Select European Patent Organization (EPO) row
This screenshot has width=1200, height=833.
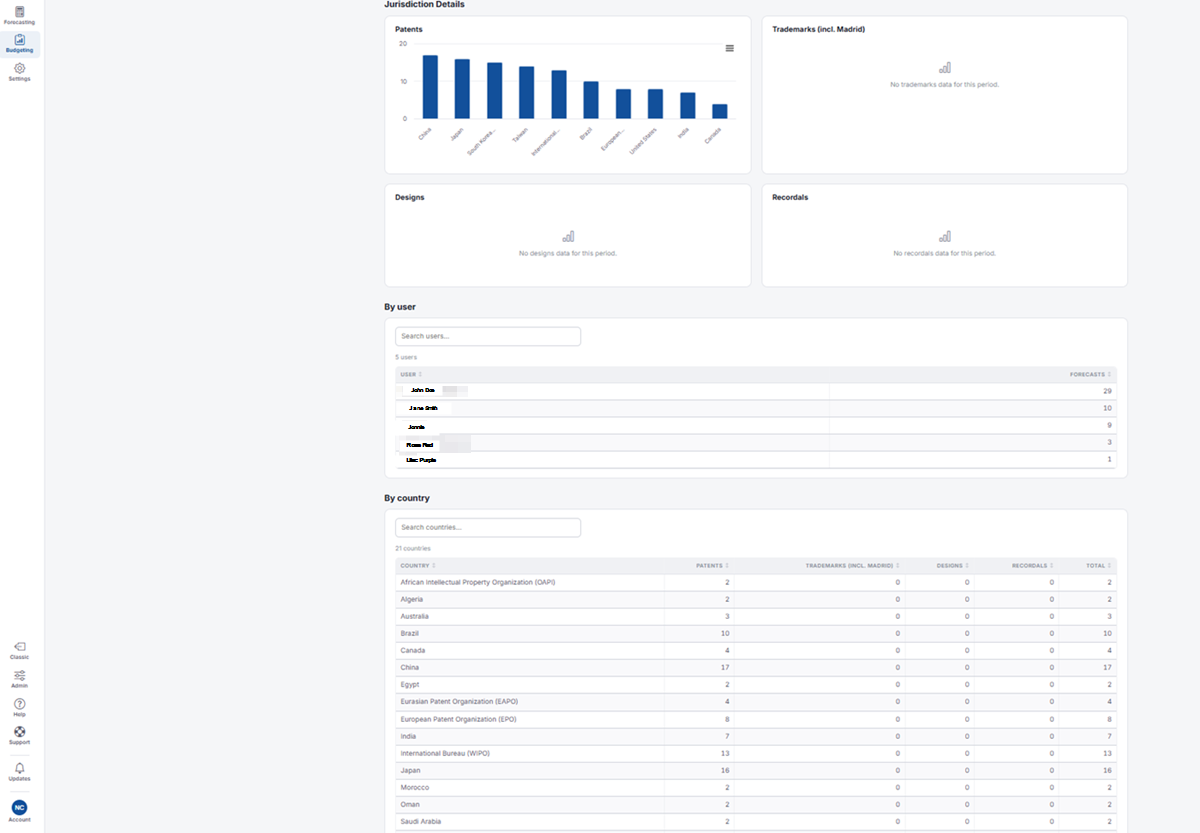click(x=755, y=719)
